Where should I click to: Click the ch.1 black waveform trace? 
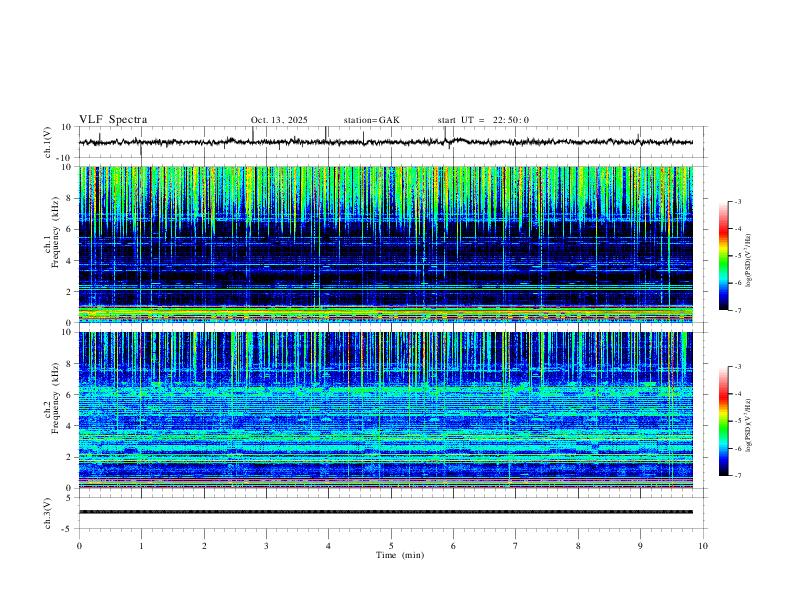click(x=385, y=142)
